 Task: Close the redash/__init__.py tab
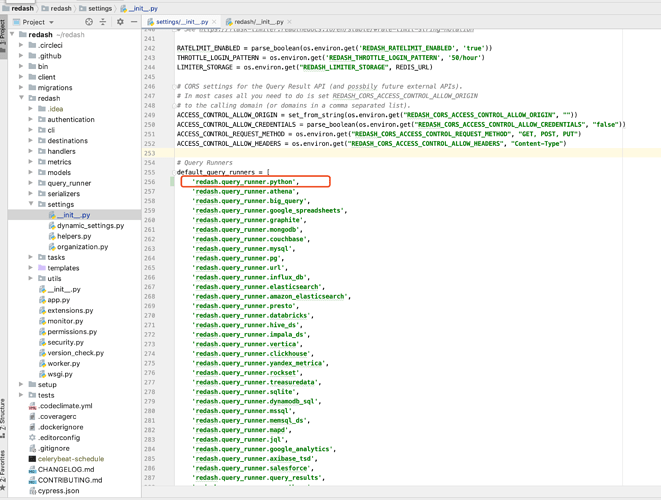click(289, 22)
